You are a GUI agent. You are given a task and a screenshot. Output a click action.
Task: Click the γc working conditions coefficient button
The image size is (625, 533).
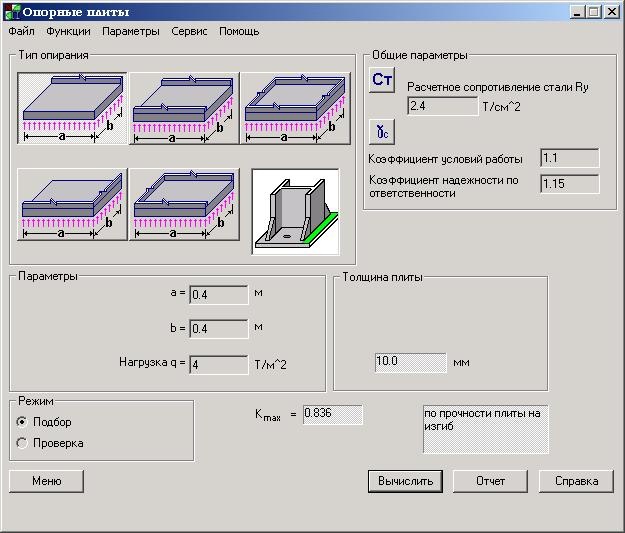pos(382,129)
